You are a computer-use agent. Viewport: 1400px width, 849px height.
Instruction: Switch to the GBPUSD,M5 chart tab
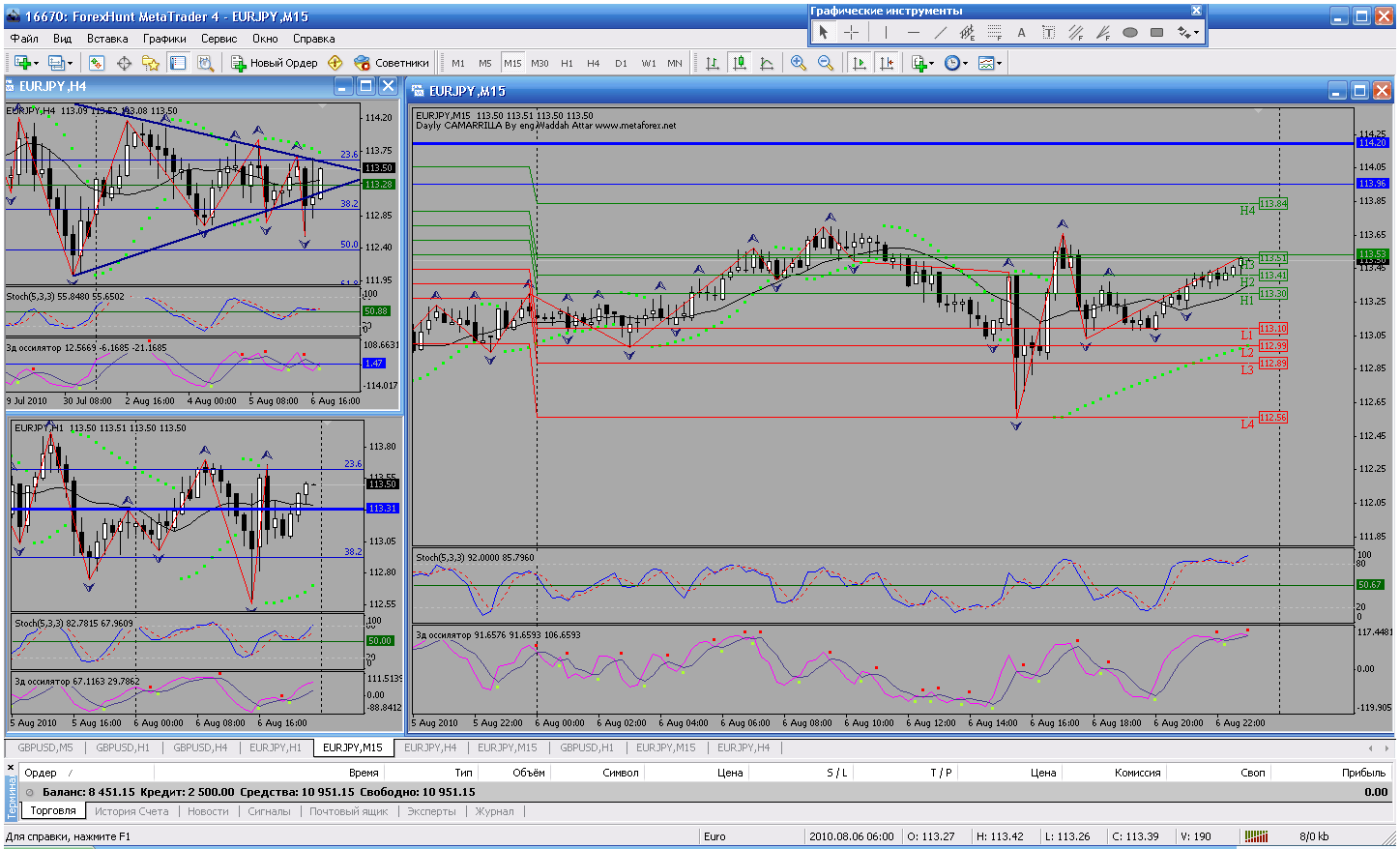(x=45, y=747)
